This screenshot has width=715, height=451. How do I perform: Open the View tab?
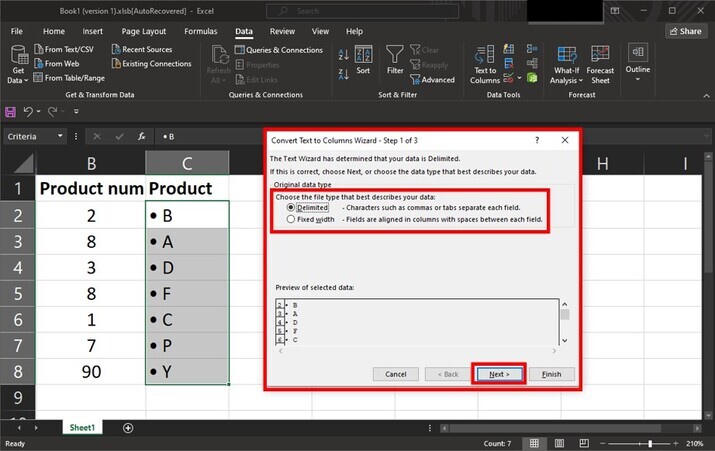[320, 31]
